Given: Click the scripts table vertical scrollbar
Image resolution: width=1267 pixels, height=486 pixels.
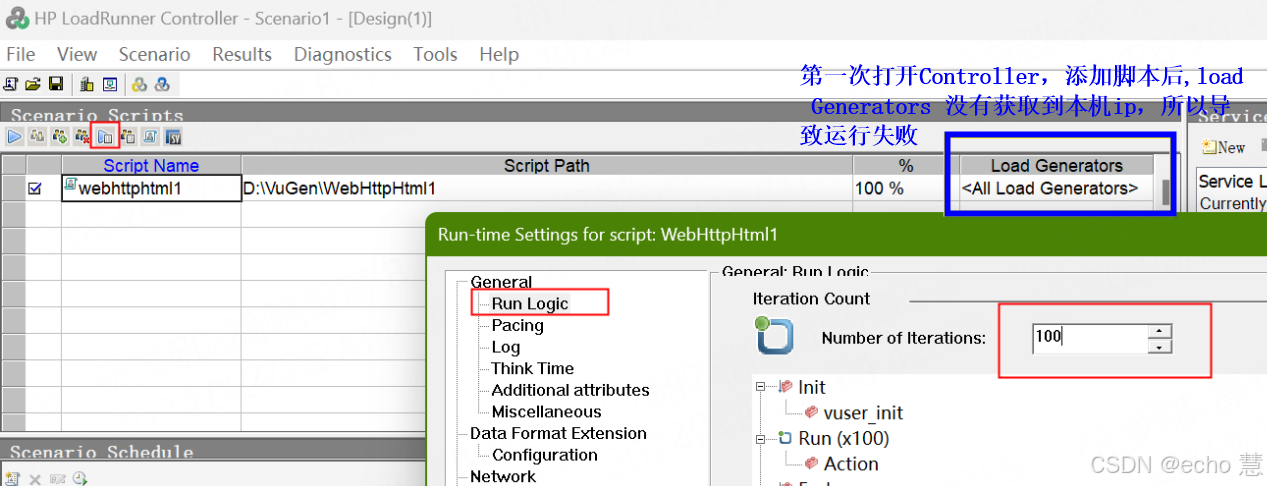Looking at the screenshot, I should pos(1165,190).
